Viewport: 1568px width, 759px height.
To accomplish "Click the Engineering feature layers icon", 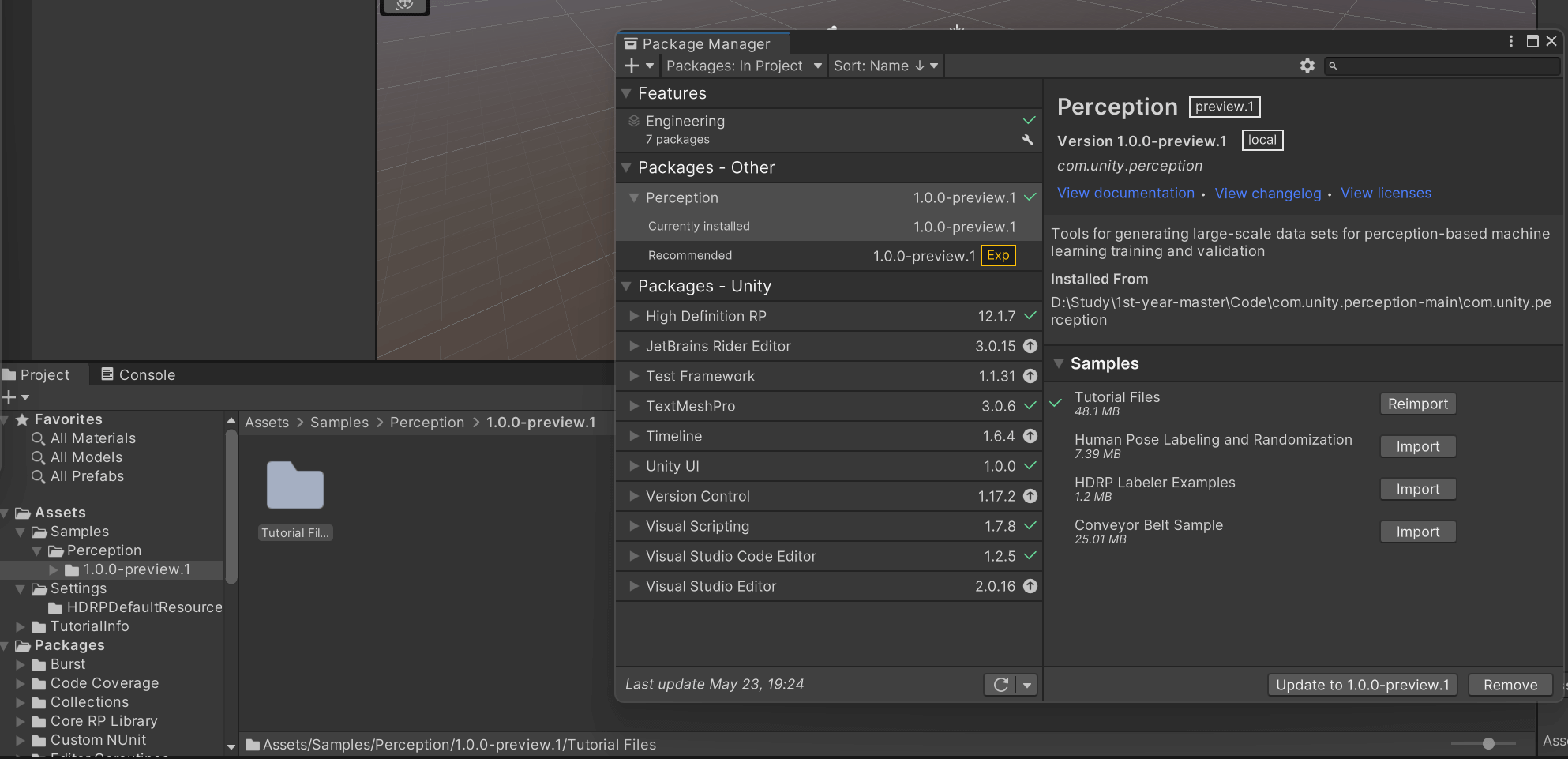I will (633, 121).
